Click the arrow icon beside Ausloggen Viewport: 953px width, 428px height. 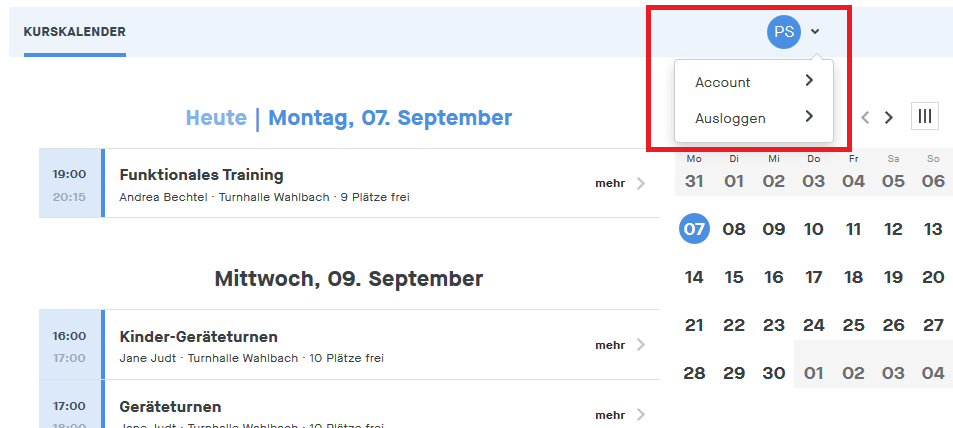coord(809,117)
